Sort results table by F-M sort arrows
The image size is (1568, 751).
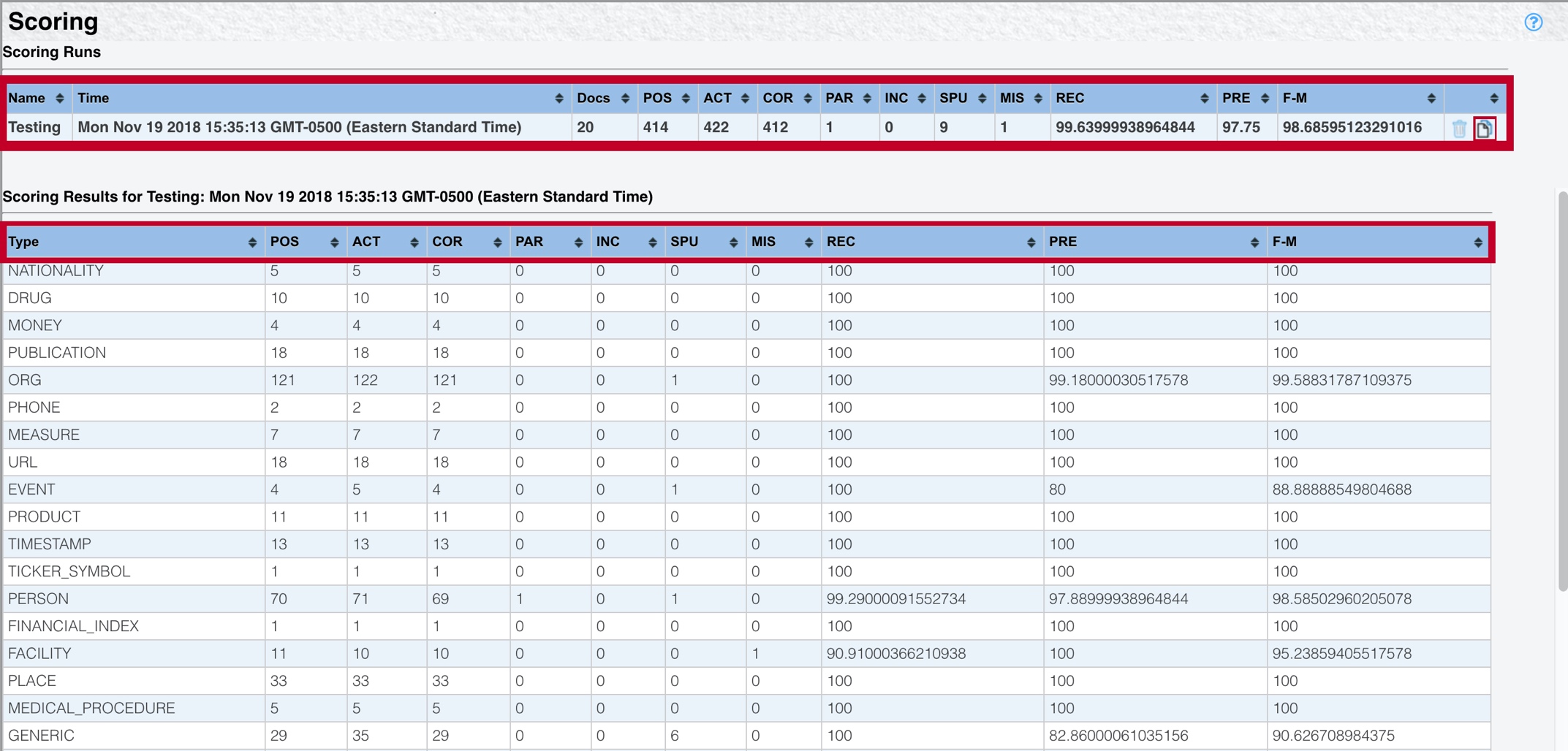tap(1477, 243)
